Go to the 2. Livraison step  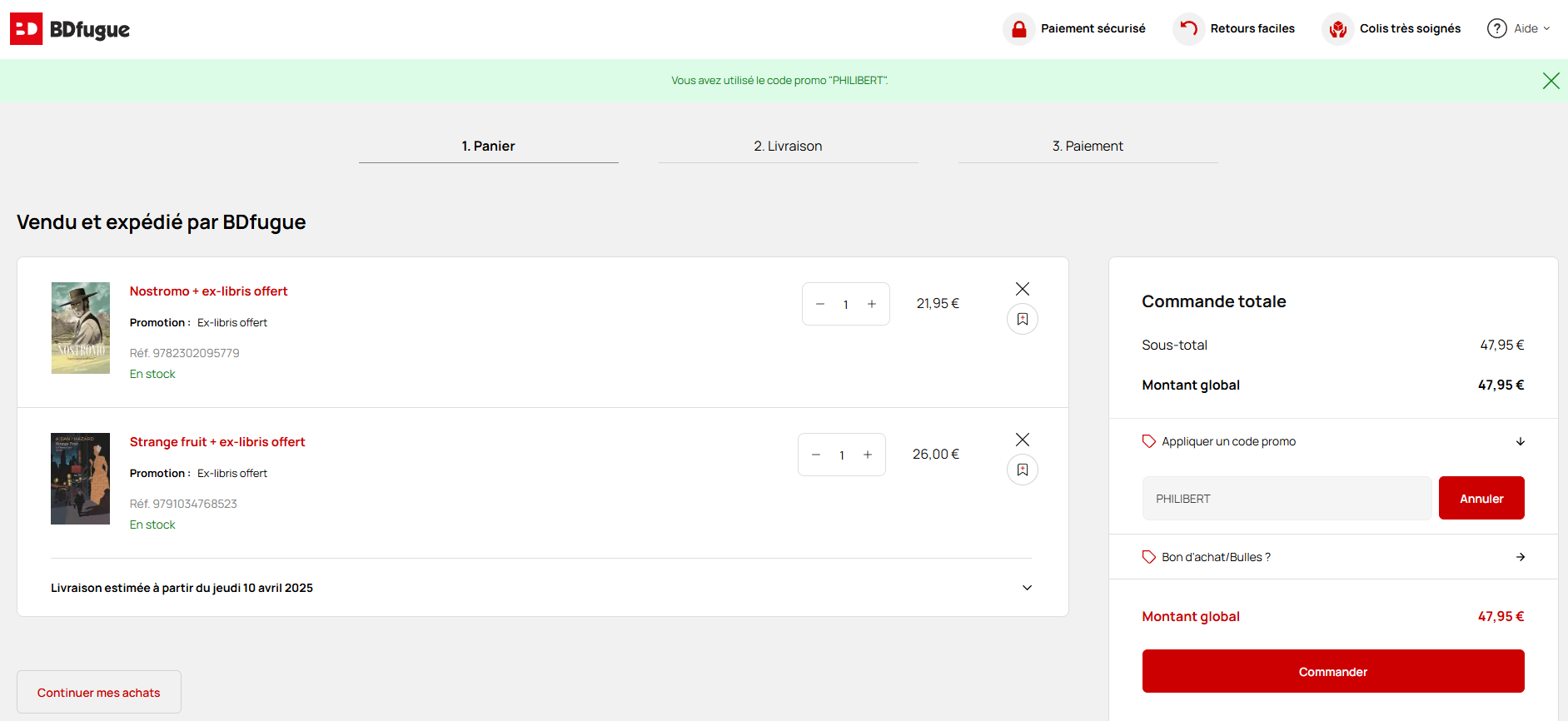[789, 146]
